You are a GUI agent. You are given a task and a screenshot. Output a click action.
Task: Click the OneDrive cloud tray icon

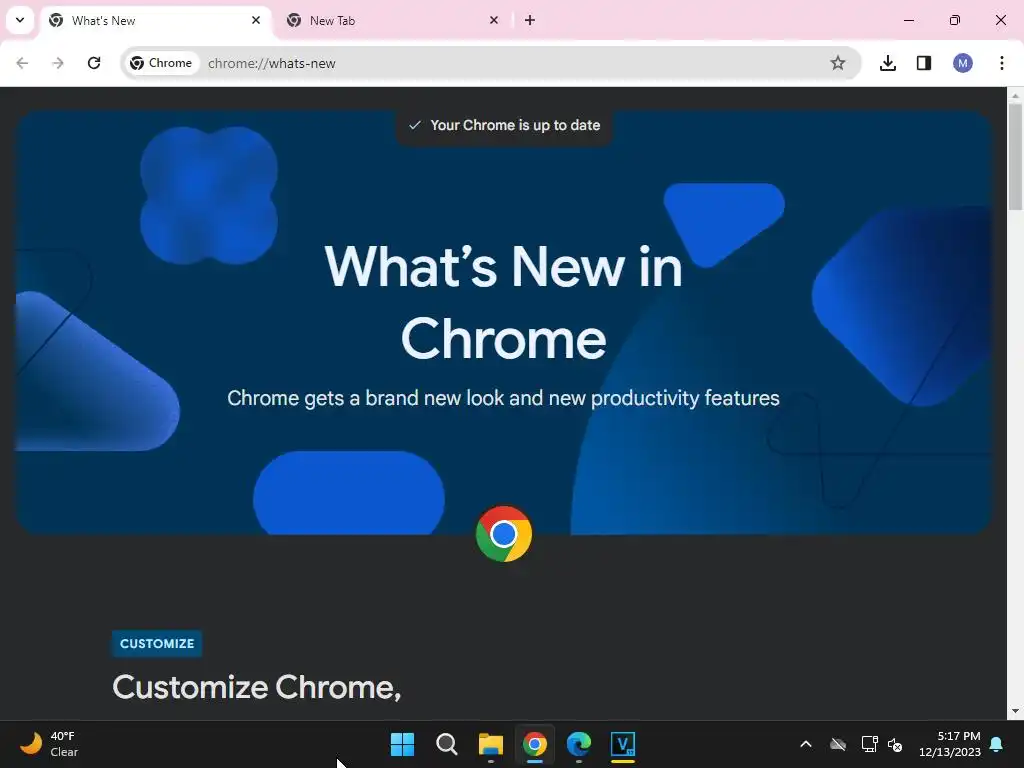[838, 744]
